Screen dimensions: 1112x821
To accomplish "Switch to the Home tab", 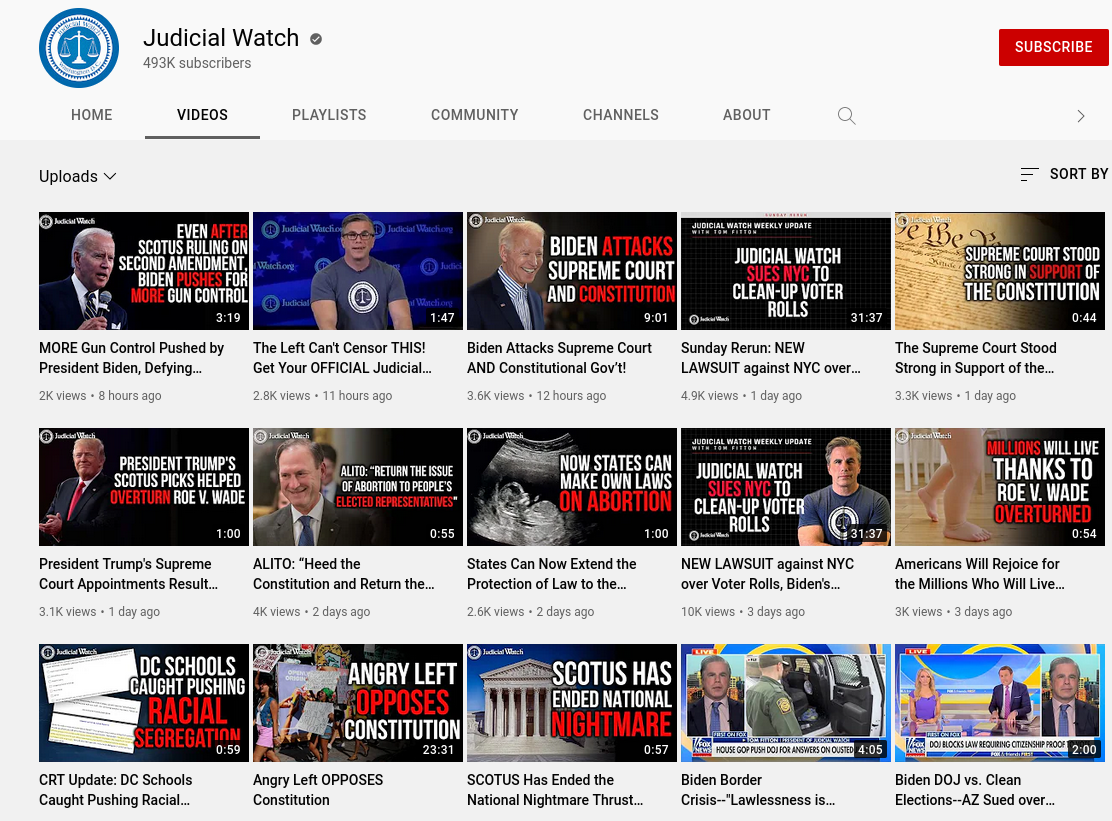I will [91, 115].
